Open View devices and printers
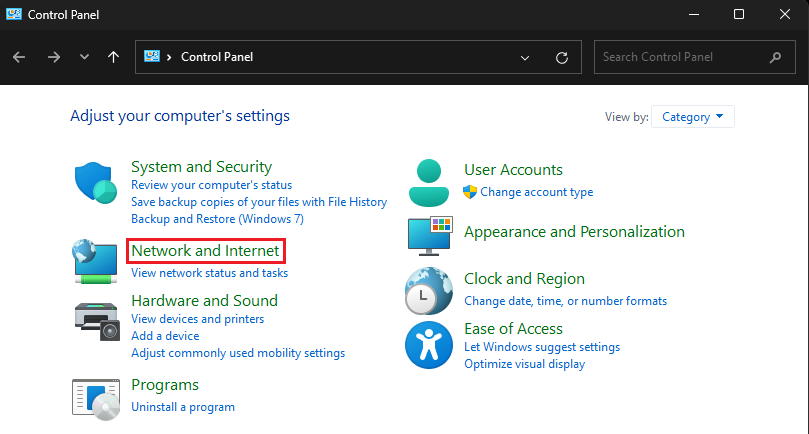Image resolution: width=809 pixels, height=434 pixels. (x=197, y=319)
